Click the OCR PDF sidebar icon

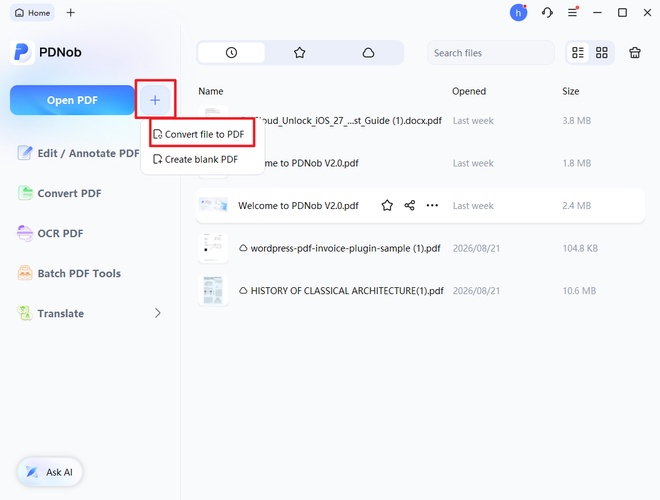tap(25, 233)
